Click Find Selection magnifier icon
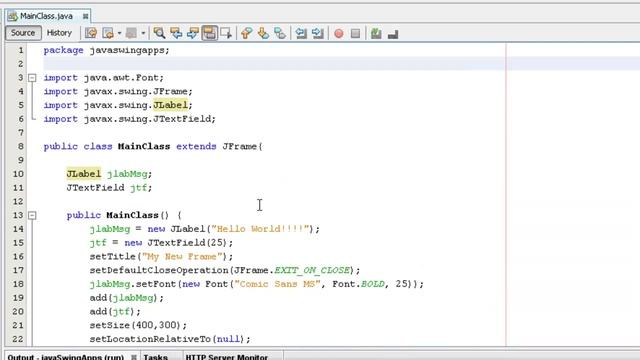The height and width of the screenshot is (360, 640). click(159, 33)
